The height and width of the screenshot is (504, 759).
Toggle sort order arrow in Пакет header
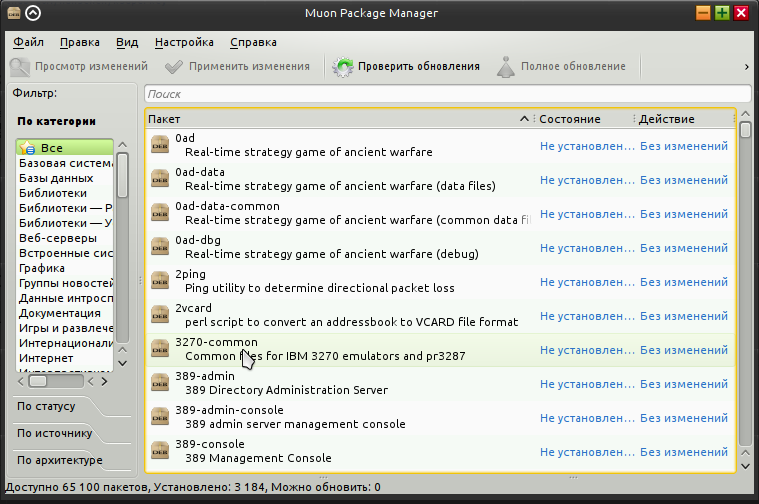[x=524, y=119]
